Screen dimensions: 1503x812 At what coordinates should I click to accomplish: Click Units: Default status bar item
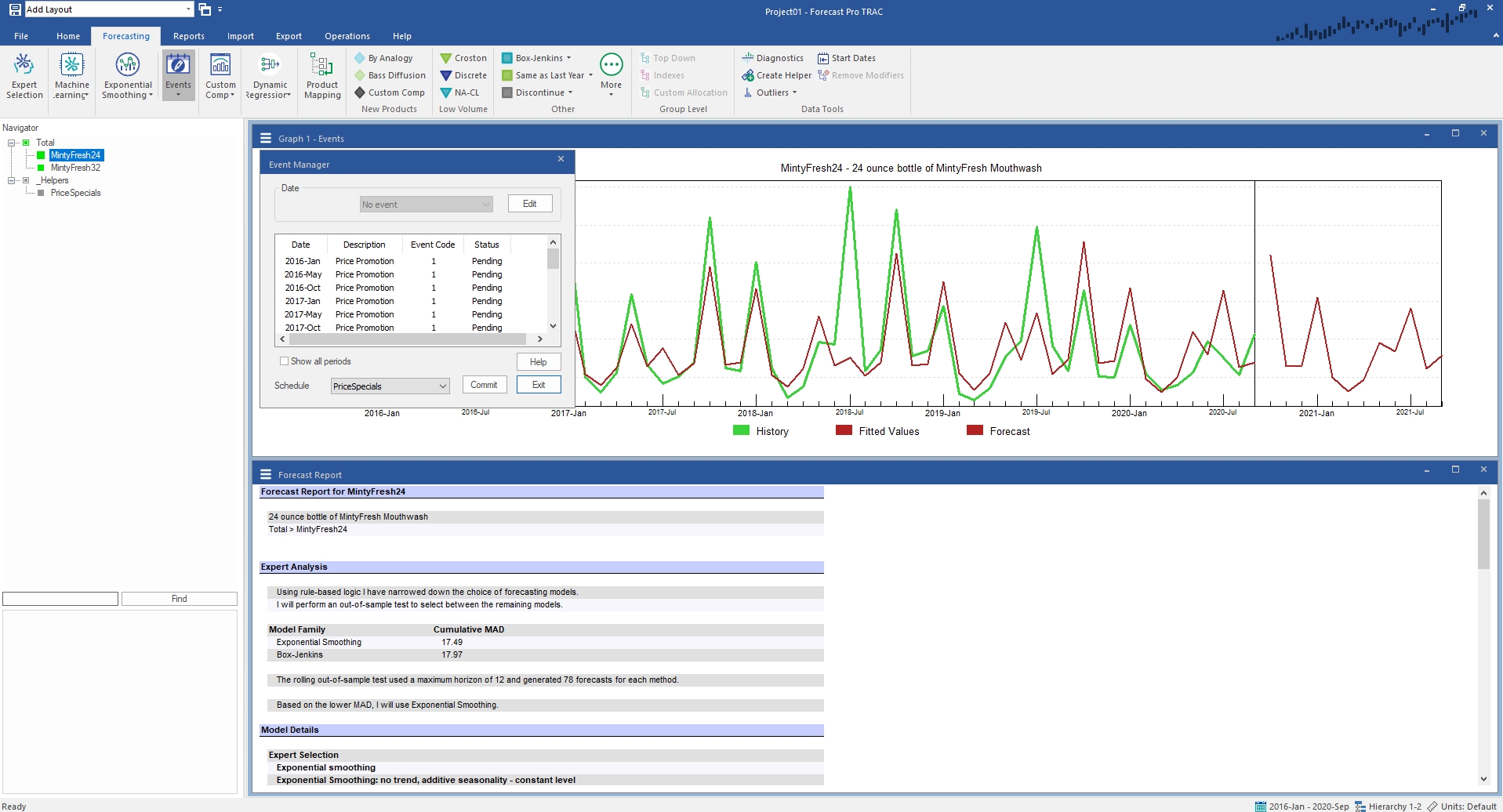tap(1462, 806)
